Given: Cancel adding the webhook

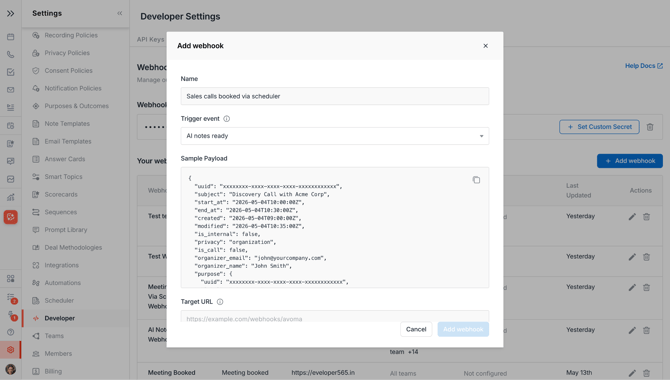Looking at the screenshot, I should 416,329.
